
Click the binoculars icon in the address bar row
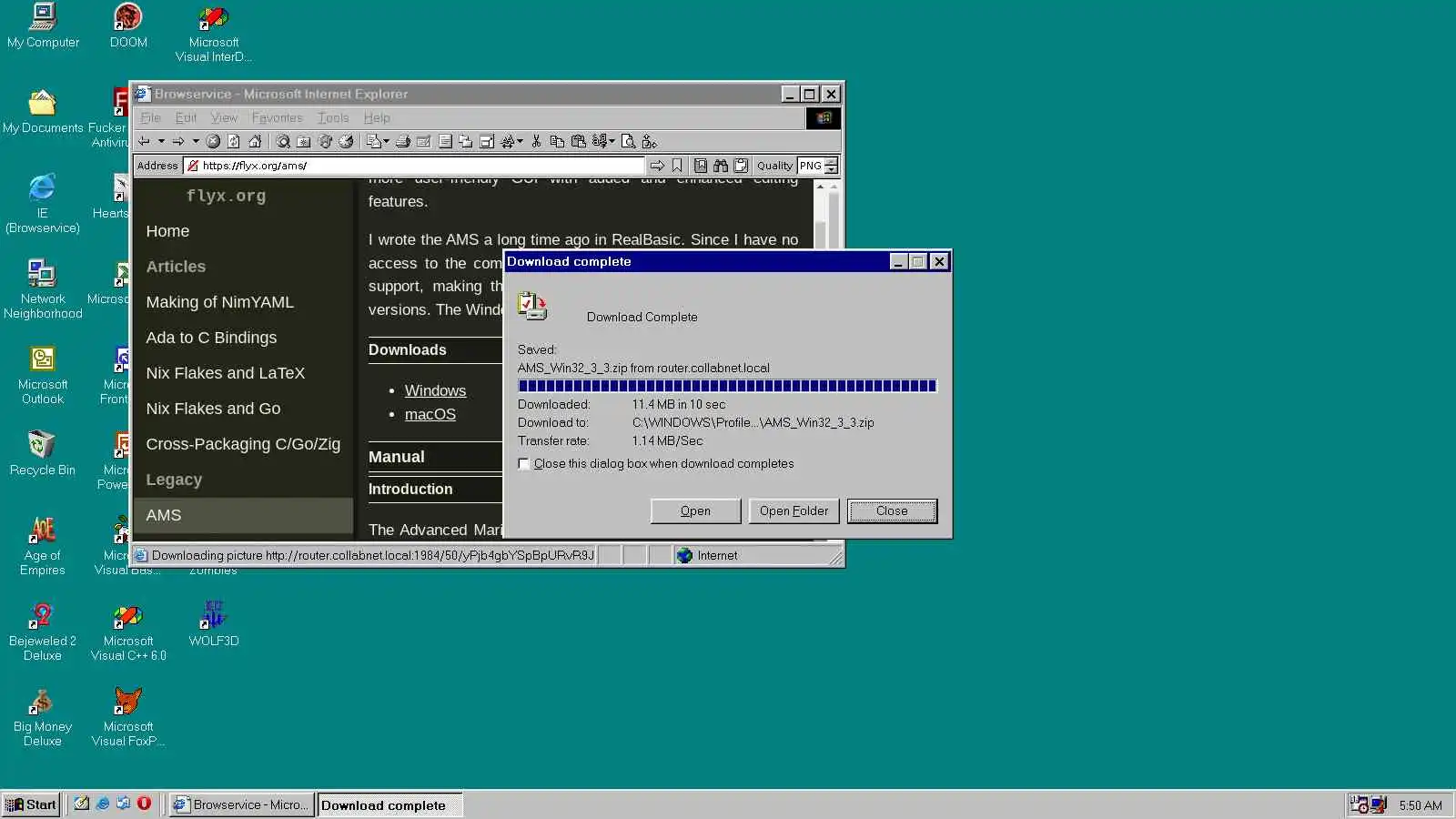point(721,166)
